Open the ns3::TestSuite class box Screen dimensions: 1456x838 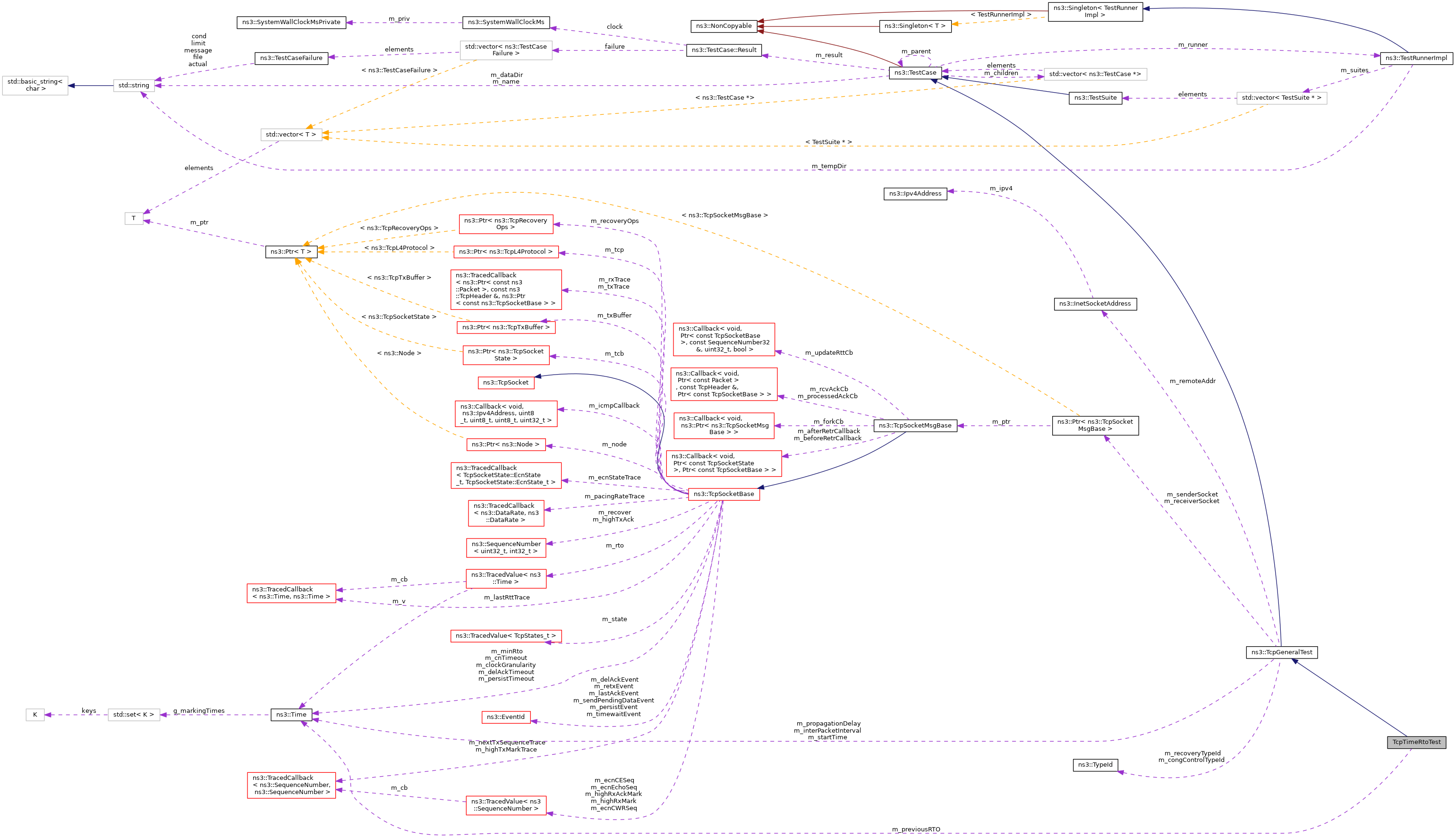point(1095,98)
